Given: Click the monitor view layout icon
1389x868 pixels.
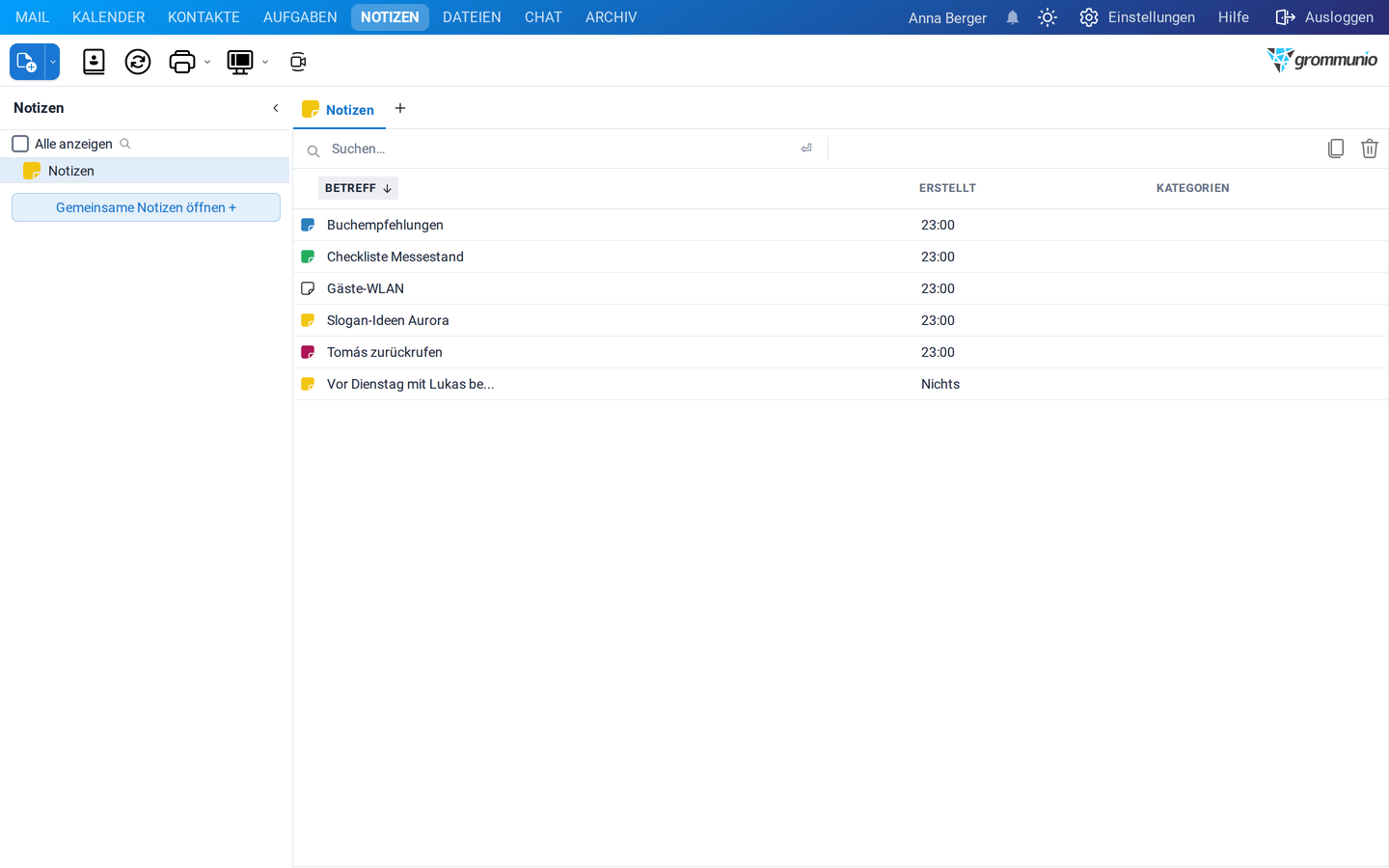Looking at the screenshot, I should click(x=239, y=62).
